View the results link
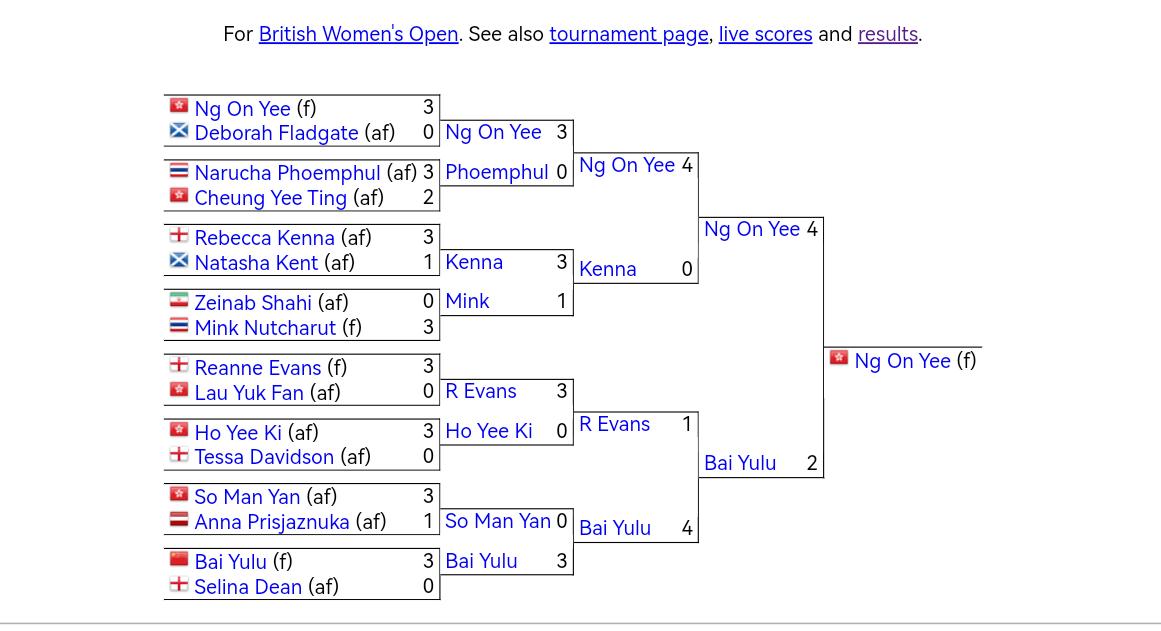 click(887, 34)
